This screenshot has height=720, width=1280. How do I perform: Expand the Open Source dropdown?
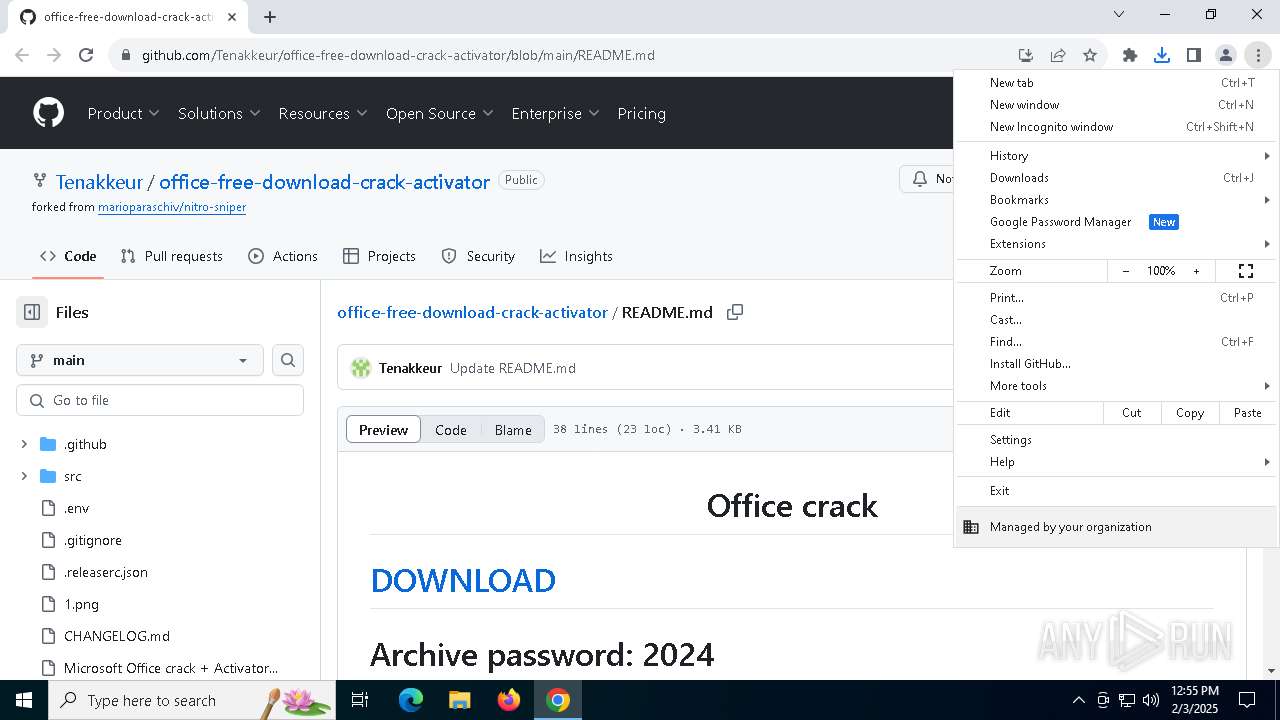440,113
